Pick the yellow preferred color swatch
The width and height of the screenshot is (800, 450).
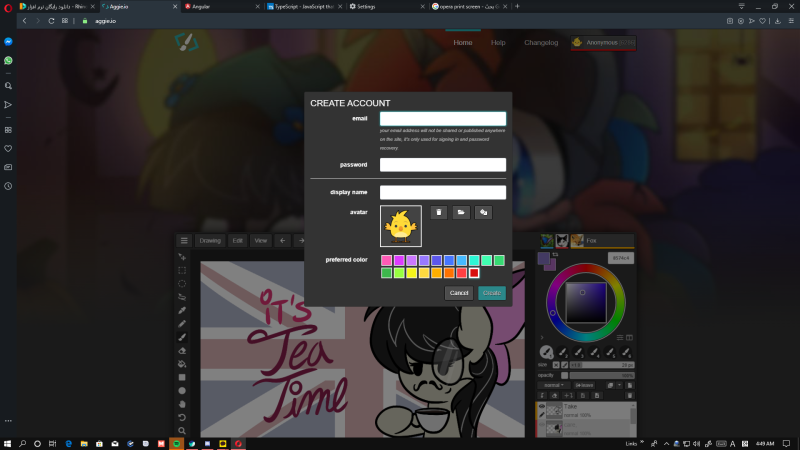[x=411, y=273]
